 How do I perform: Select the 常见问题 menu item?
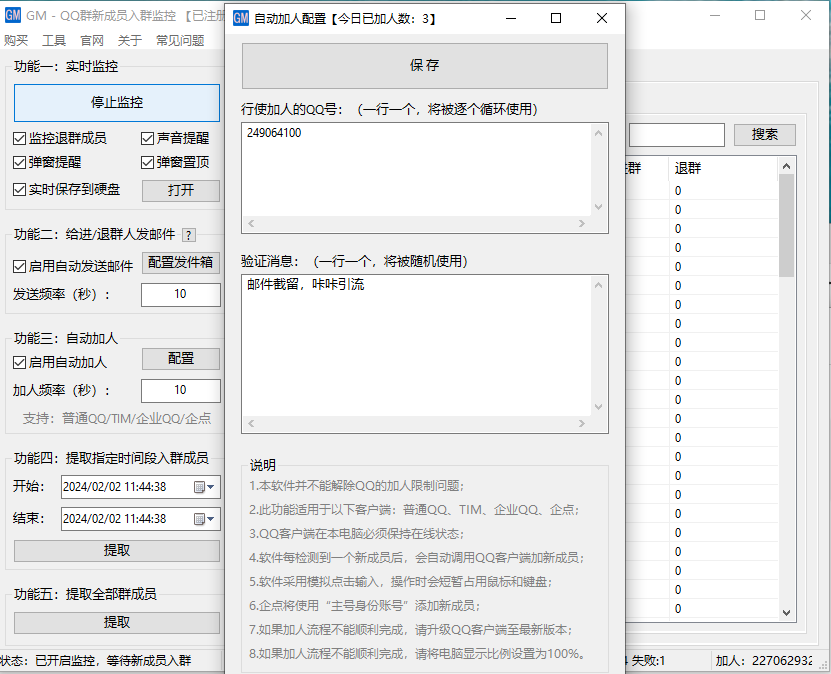[178, 40]
